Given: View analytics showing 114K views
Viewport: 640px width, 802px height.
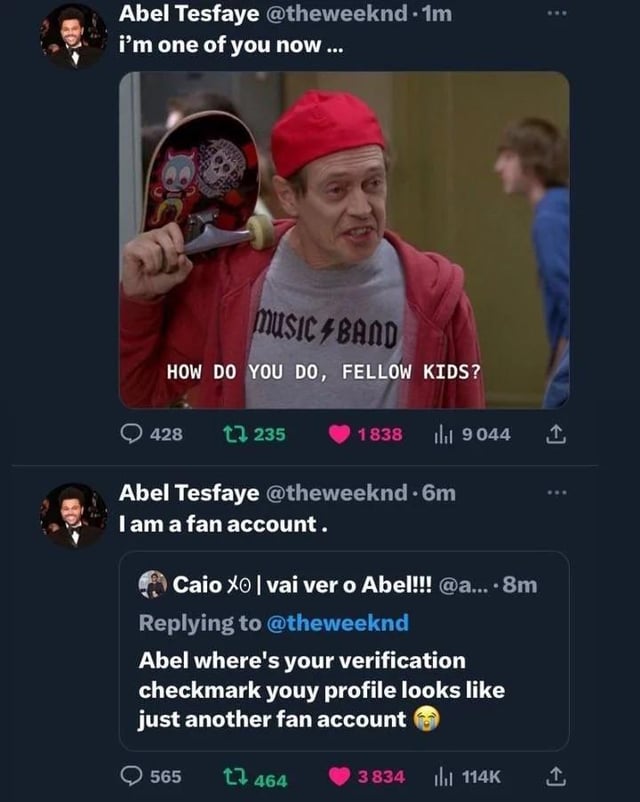Looking at the screenshot, I should coord(441,777).
